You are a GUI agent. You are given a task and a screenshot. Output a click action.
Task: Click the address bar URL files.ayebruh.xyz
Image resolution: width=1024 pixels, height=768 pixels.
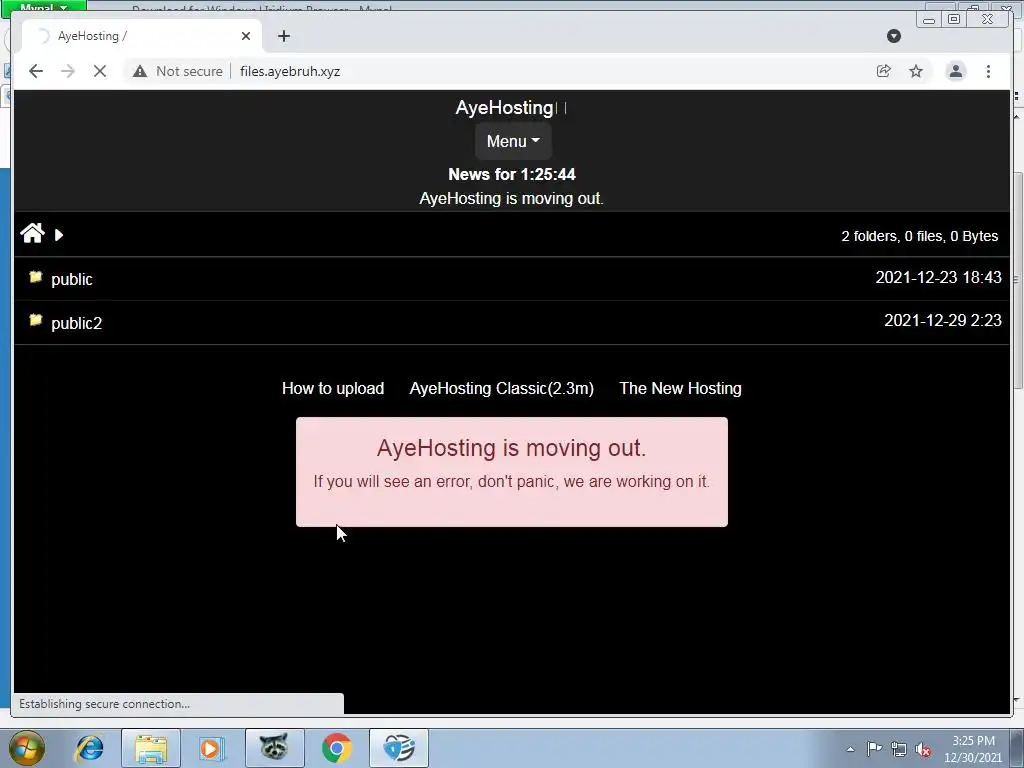point(290,71)
